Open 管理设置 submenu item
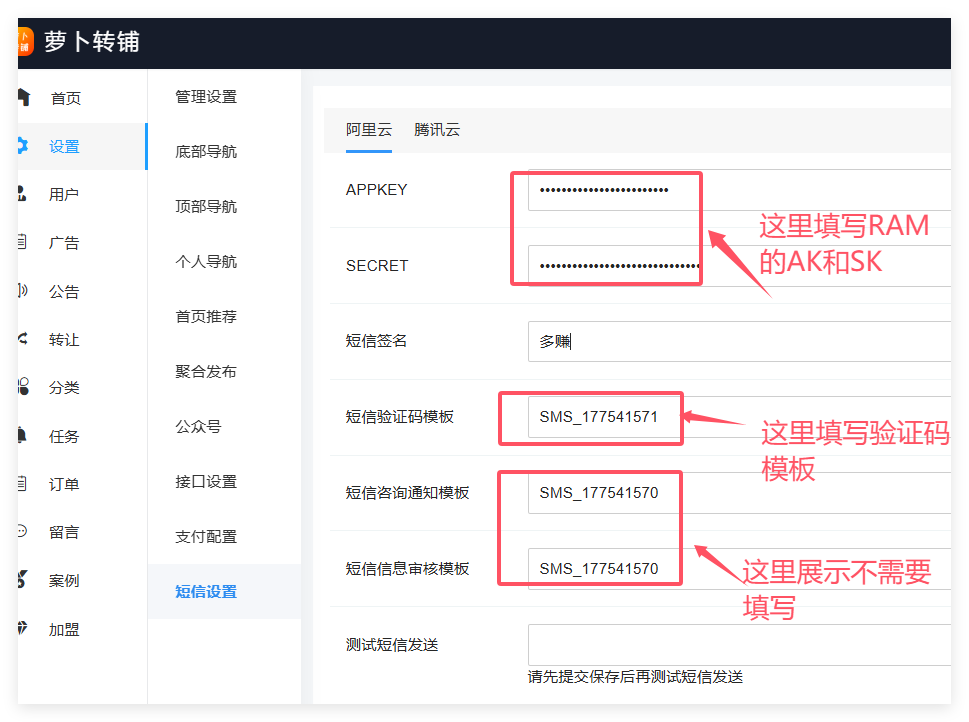The height and width of the screenshot is (722, 969). [x=206, y=96]
